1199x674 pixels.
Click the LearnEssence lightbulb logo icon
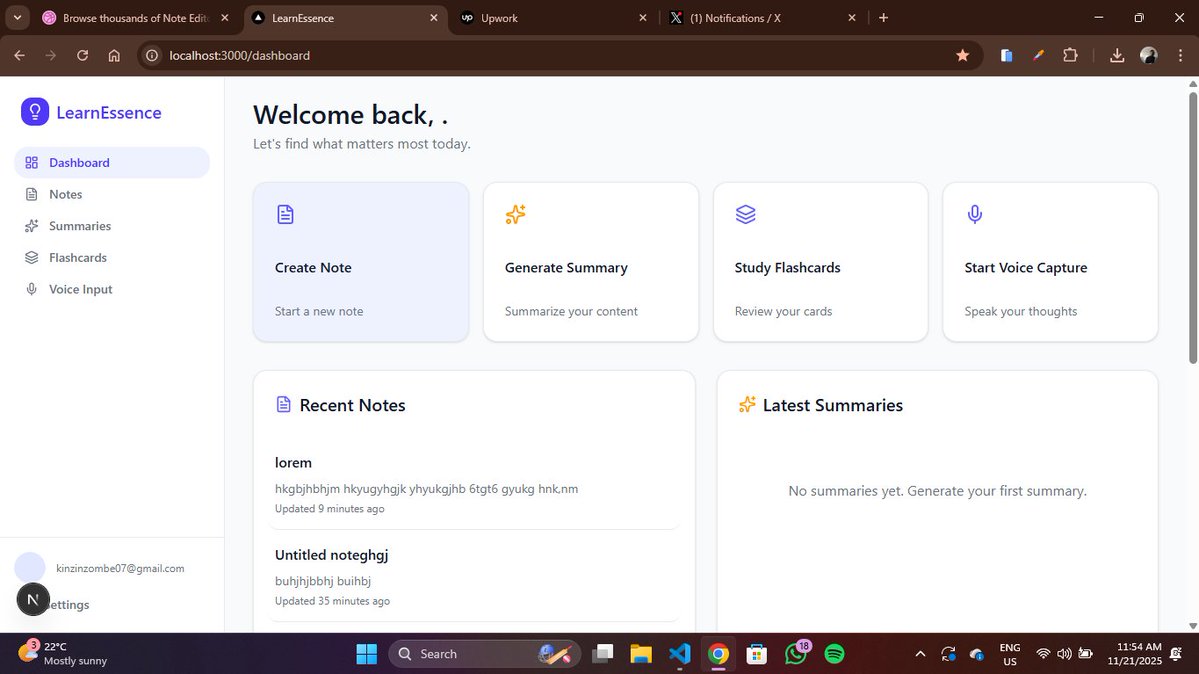pos(34,112)
